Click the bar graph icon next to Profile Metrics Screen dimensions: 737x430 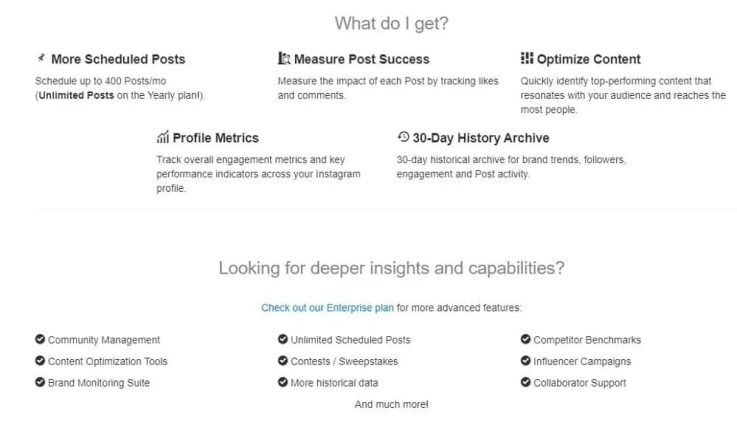163,137
